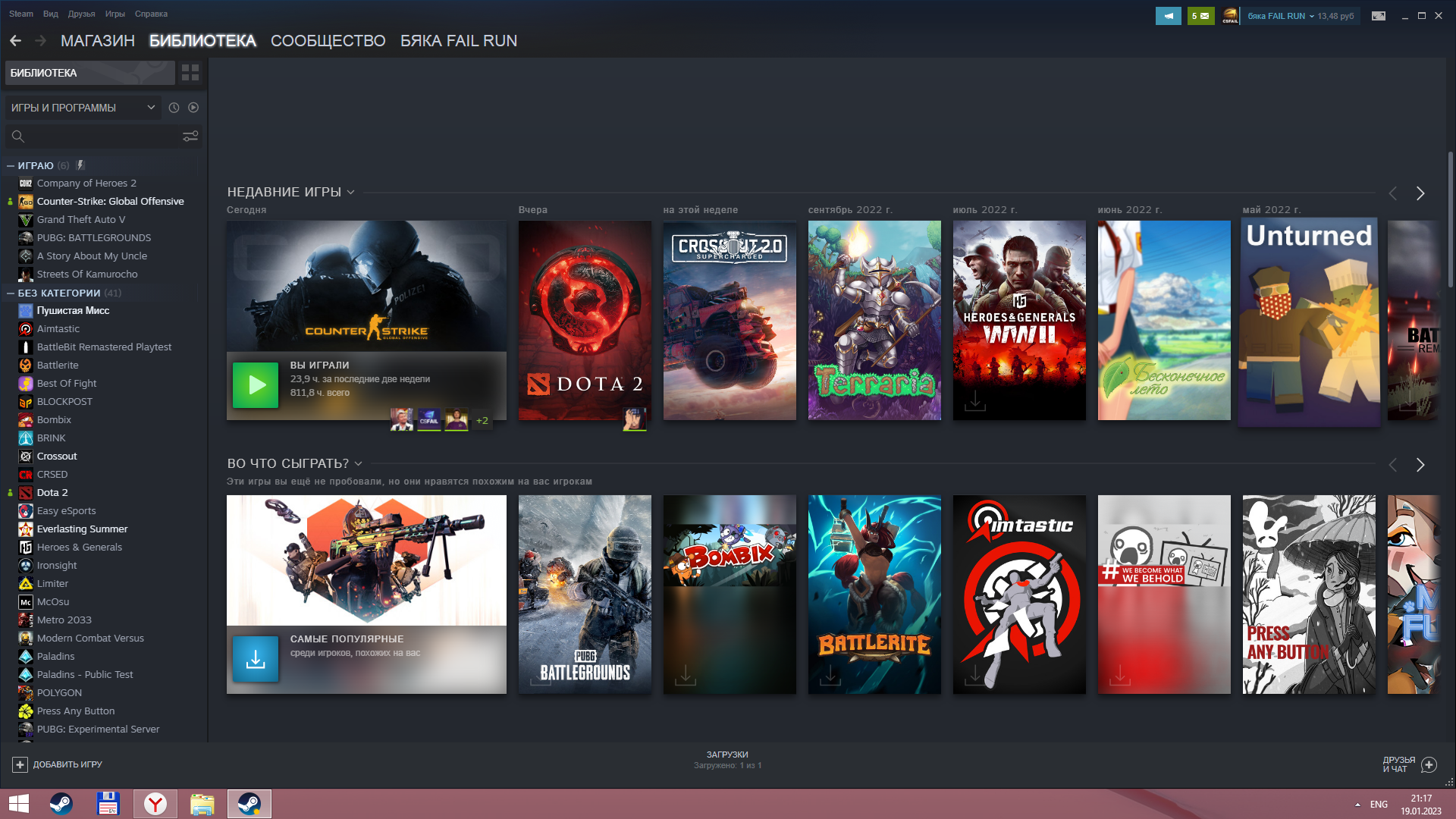
Task: Collapse the БЕЗ КАТЕГОРИИ category
Action: (x=11, y=293)
